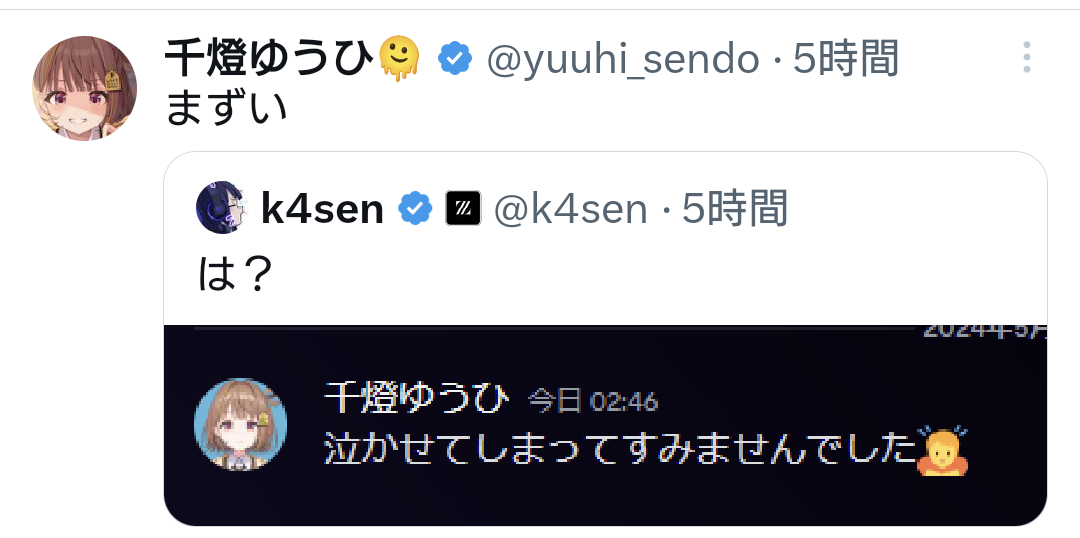
Task: Open the quoted tweet text は？
Action: tap(235, 274)
